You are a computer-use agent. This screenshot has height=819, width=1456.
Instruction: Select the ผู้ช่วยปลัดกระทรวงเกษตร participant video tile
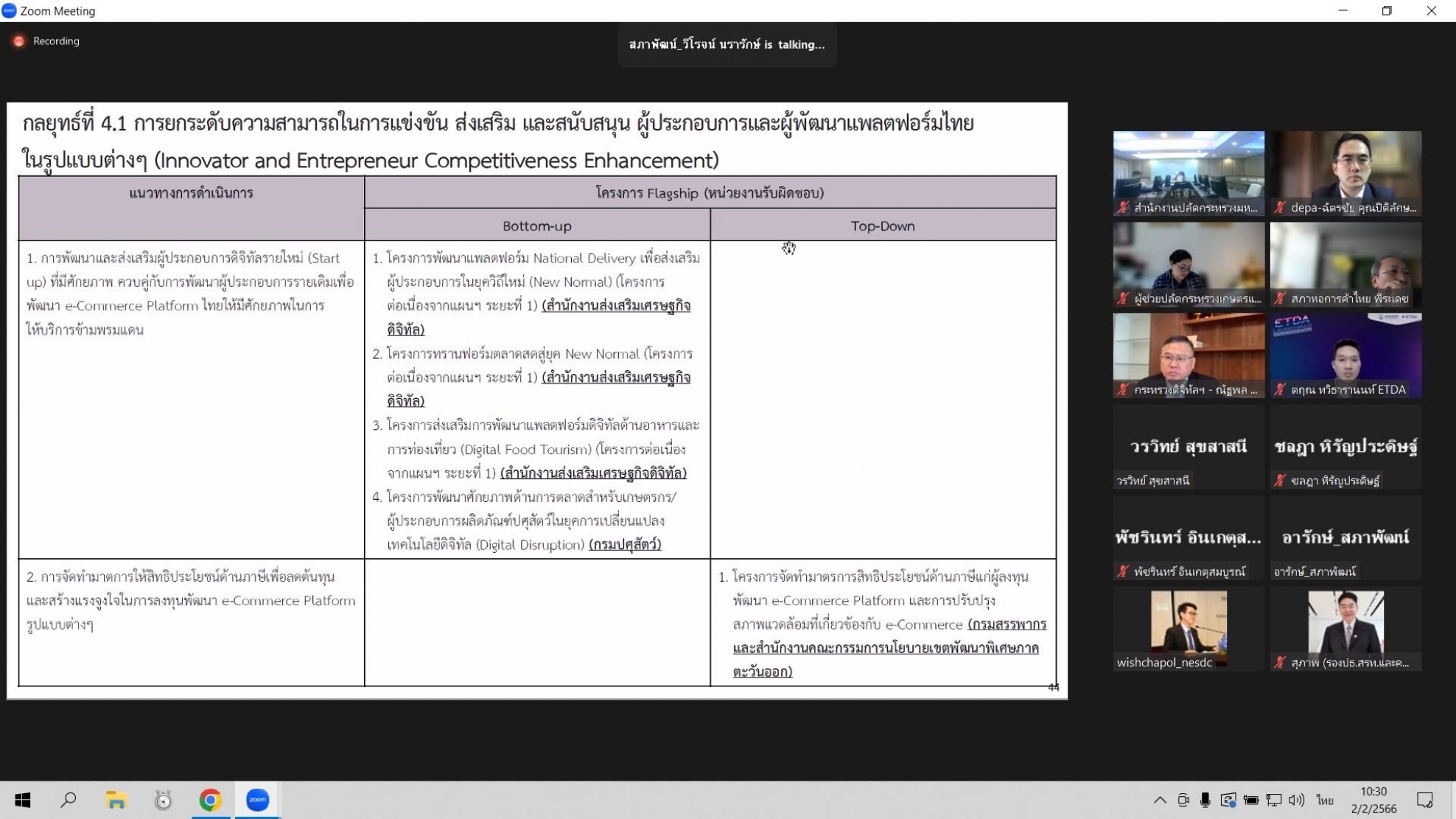[x=1189, y=265]
